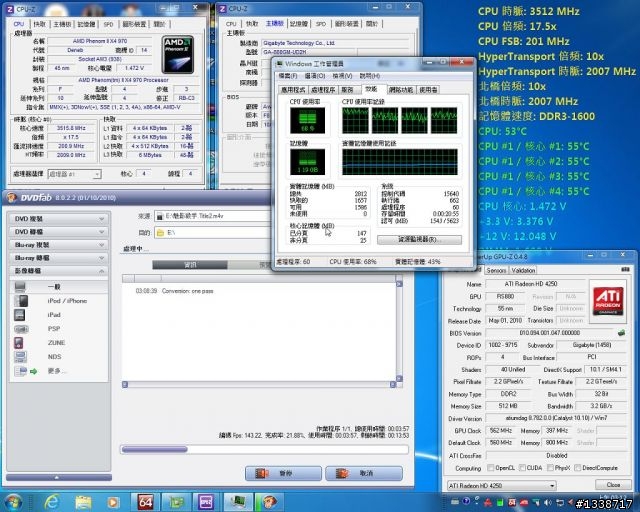The width and height of the screenshot is (640, 512).
Task: Switch to the red '64' taskbar application
Action: pos(145,502)
